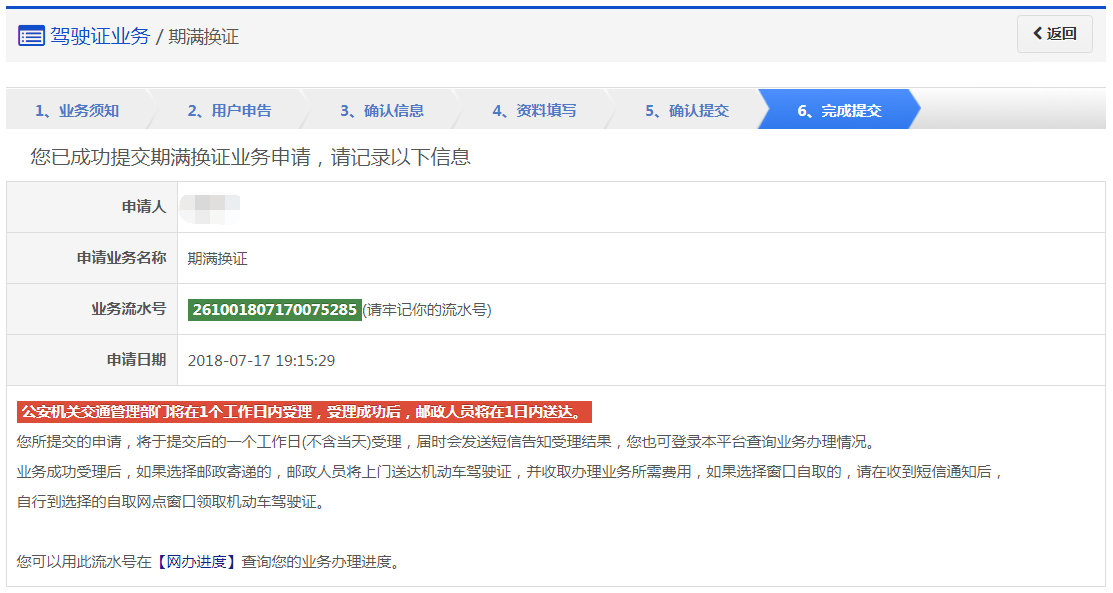Click the list icon beside 驾驶证业务
The height and width of the screenshot is (593, 1113).
[x=31, y=37]
